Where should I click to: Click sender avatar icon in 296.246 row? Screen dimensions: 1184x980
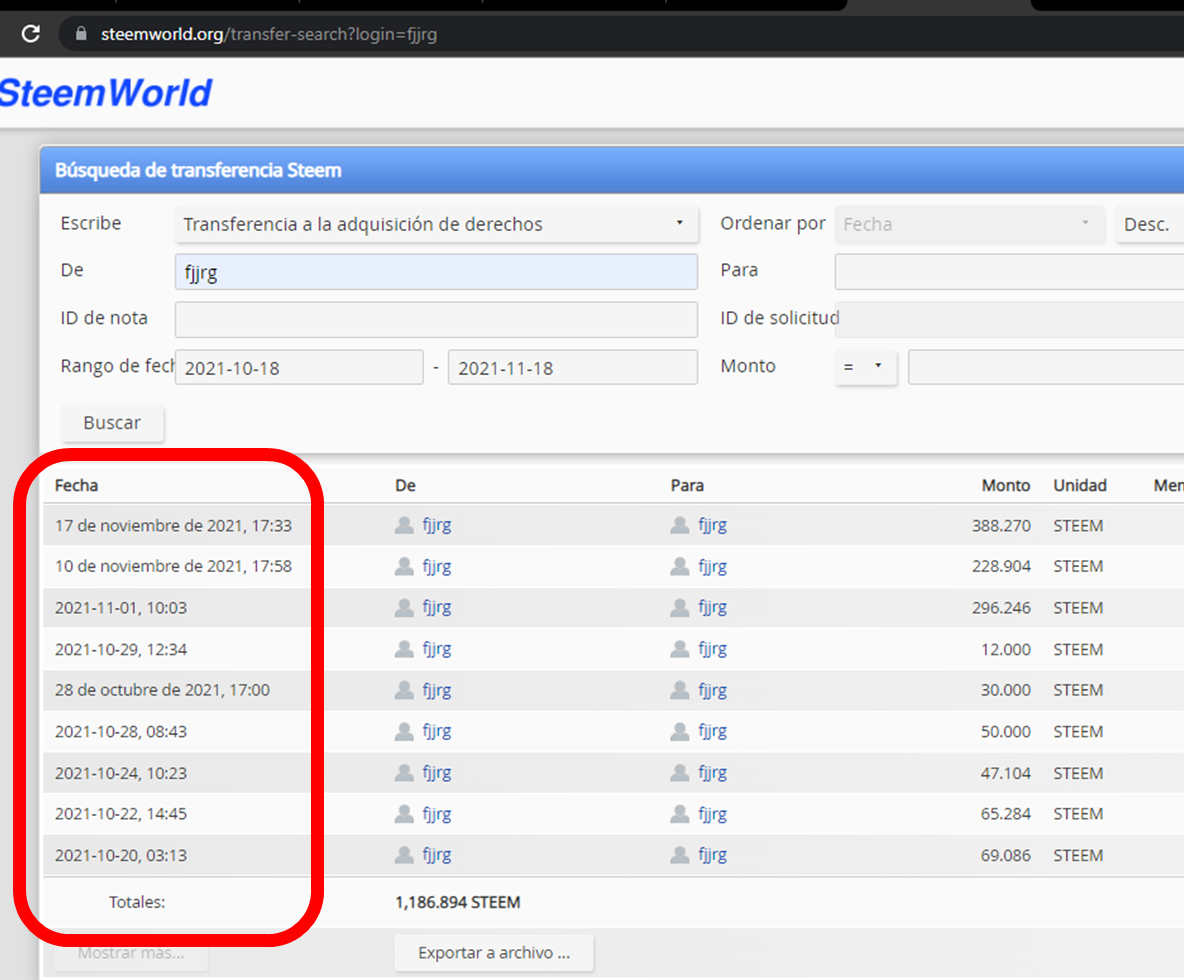[x=404, y=607]
